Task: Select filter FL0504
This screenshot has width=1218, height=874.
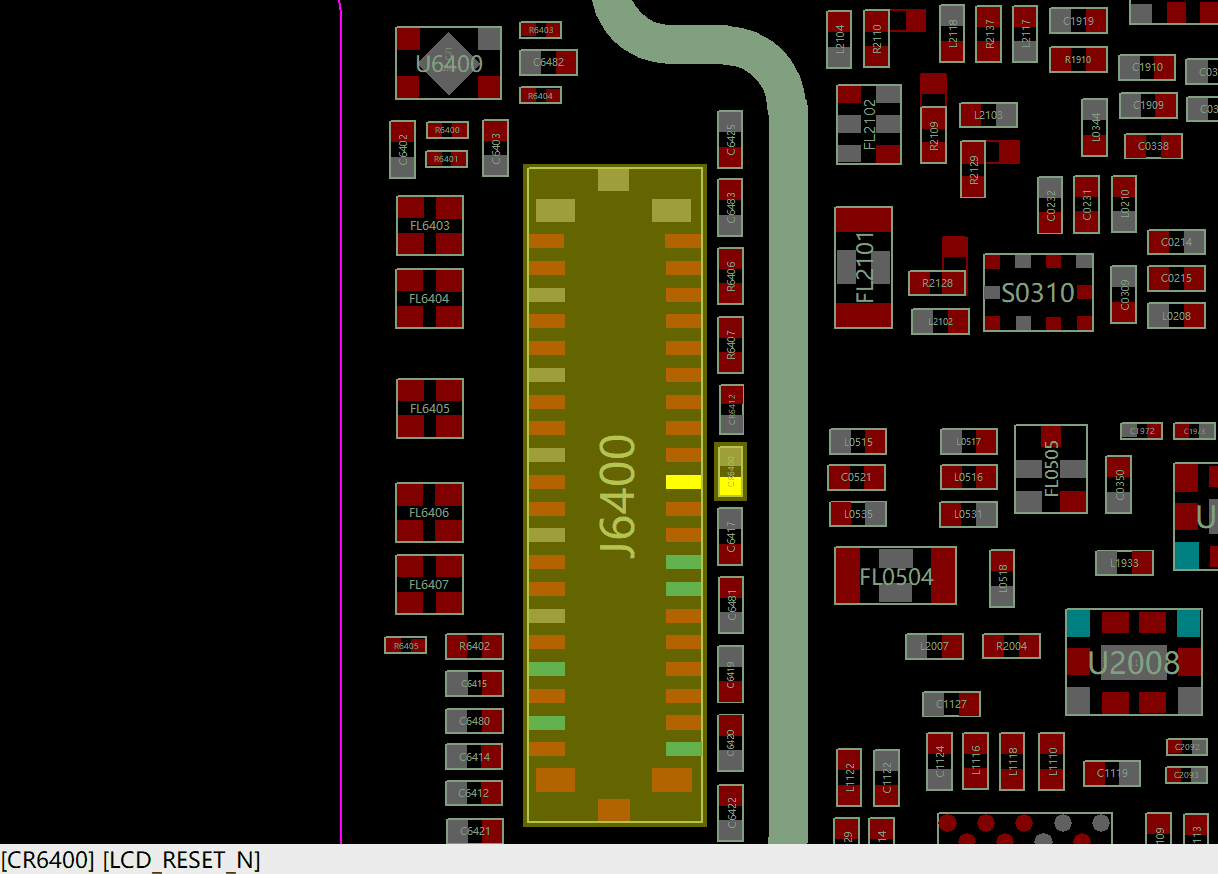Action: click(x=896, y=576)
